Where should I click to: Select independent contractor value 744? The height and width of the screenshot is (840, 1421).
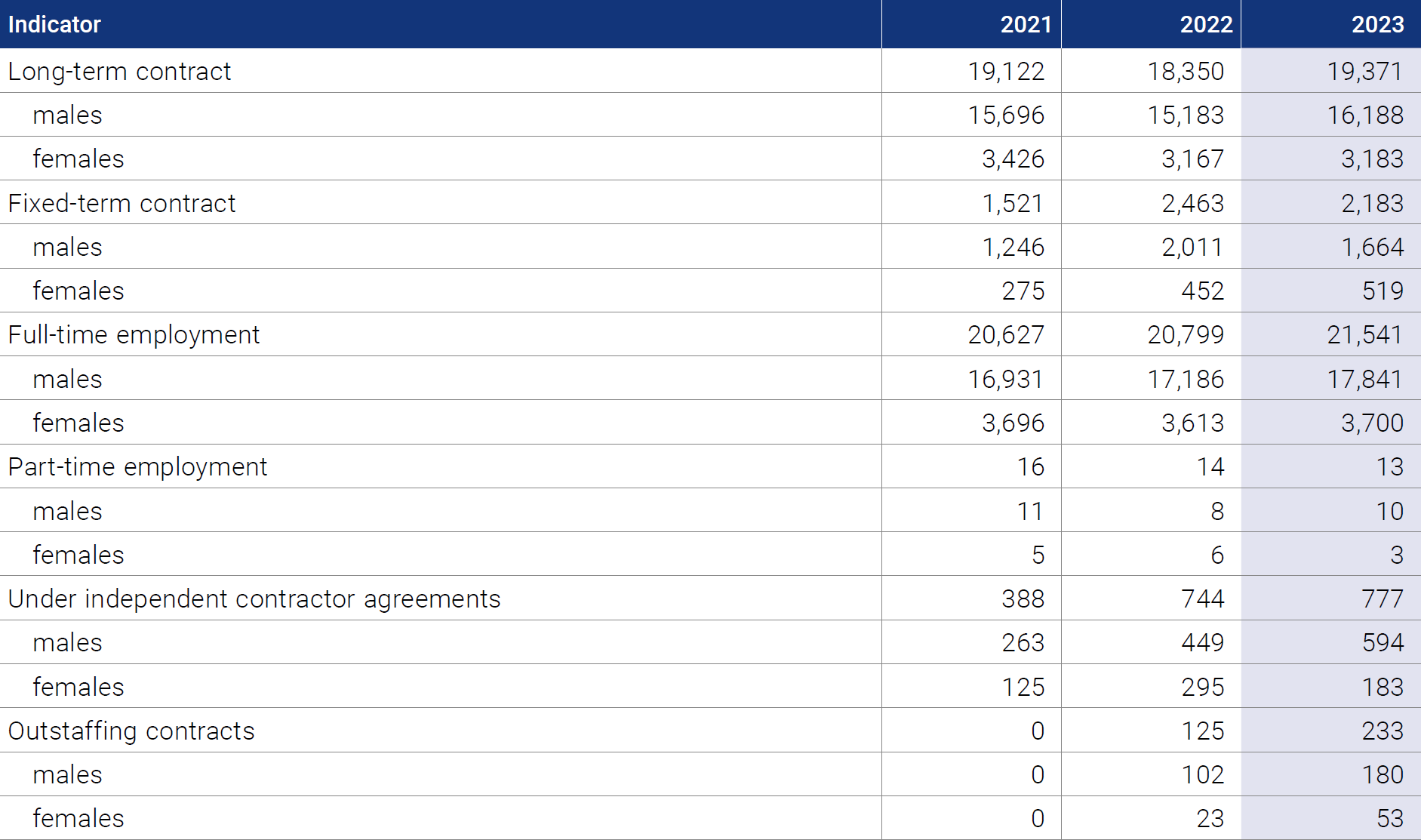(1203, 598)
